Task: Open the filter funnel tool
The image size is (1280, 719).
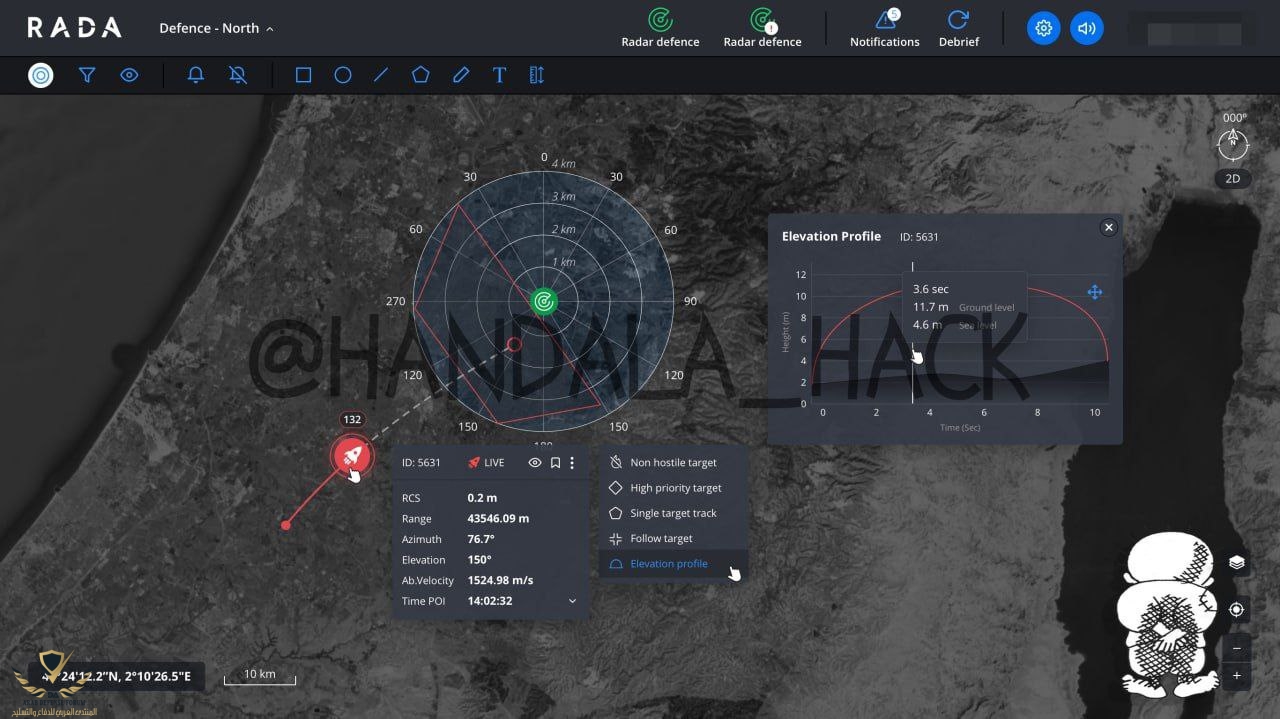Action: pyautogui.click(x=87, y=75)
